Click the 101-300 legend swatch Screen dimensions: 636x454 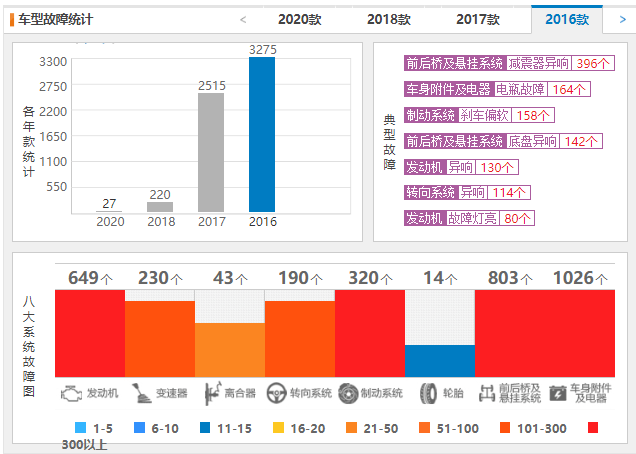[505, 428]
